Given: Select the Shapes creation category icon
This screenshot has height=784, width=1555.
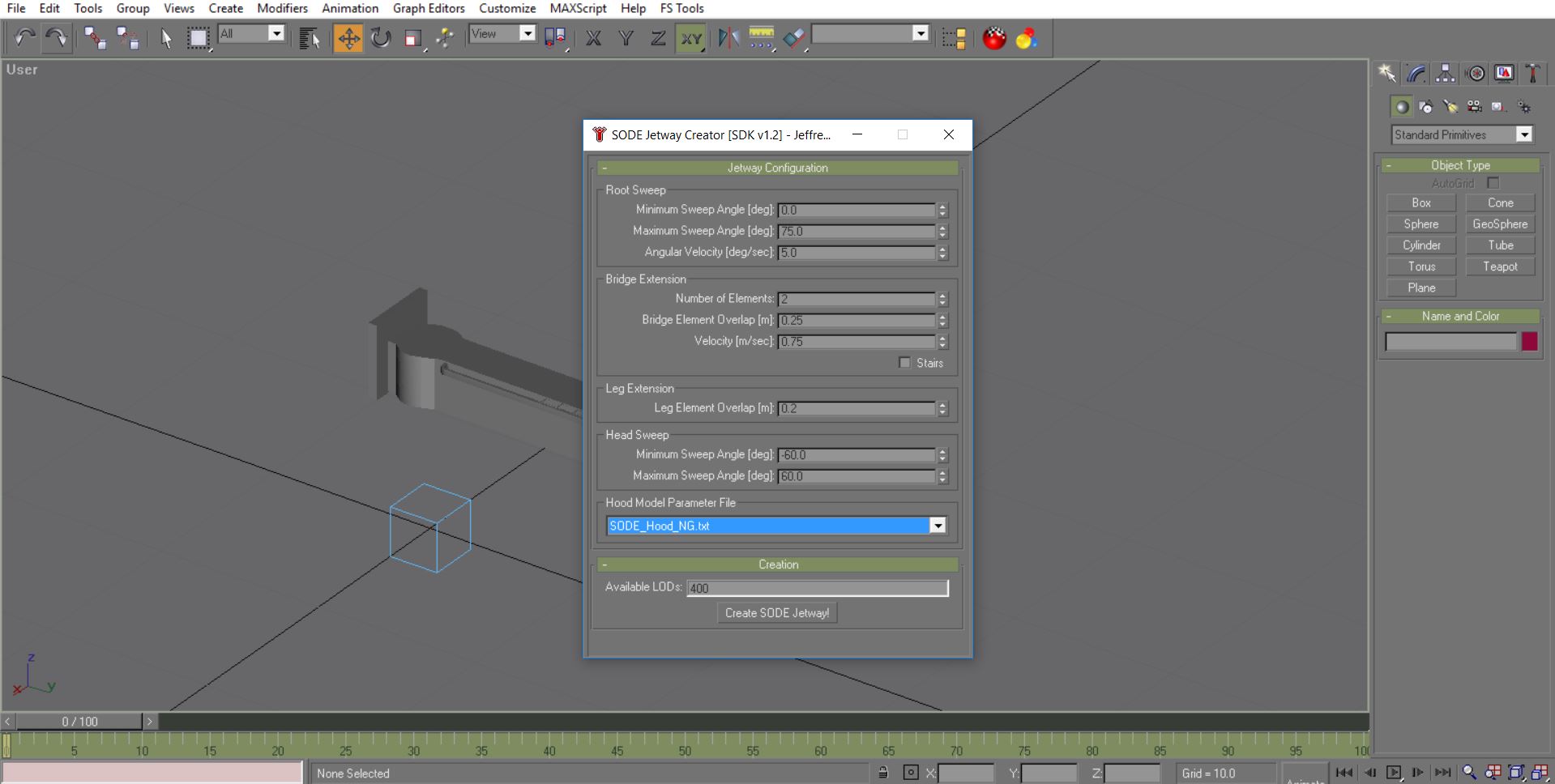Looking at the screenshot, I should [1425, 107].
